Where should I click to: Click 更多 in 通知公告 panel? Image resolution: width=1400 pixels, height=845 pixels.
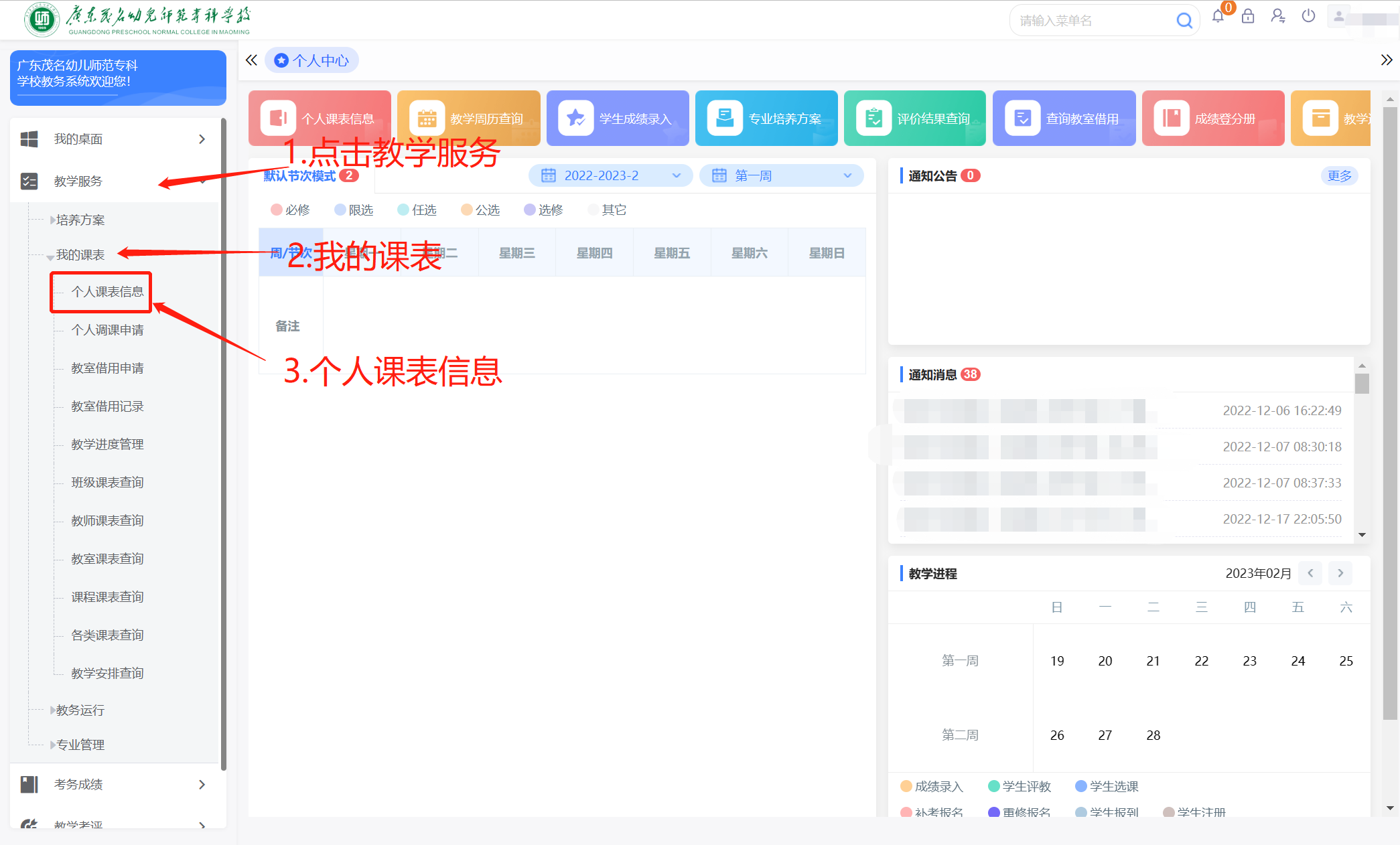click(1339, 175)
